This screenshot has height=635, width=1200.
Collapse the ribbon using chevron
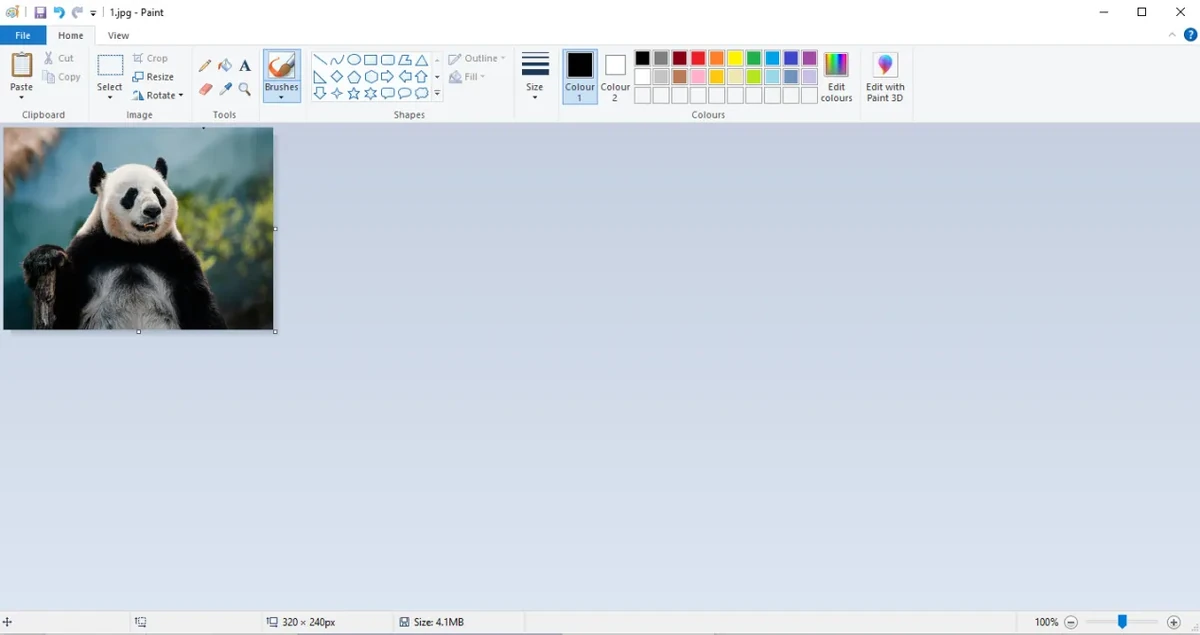point(1174,35)
